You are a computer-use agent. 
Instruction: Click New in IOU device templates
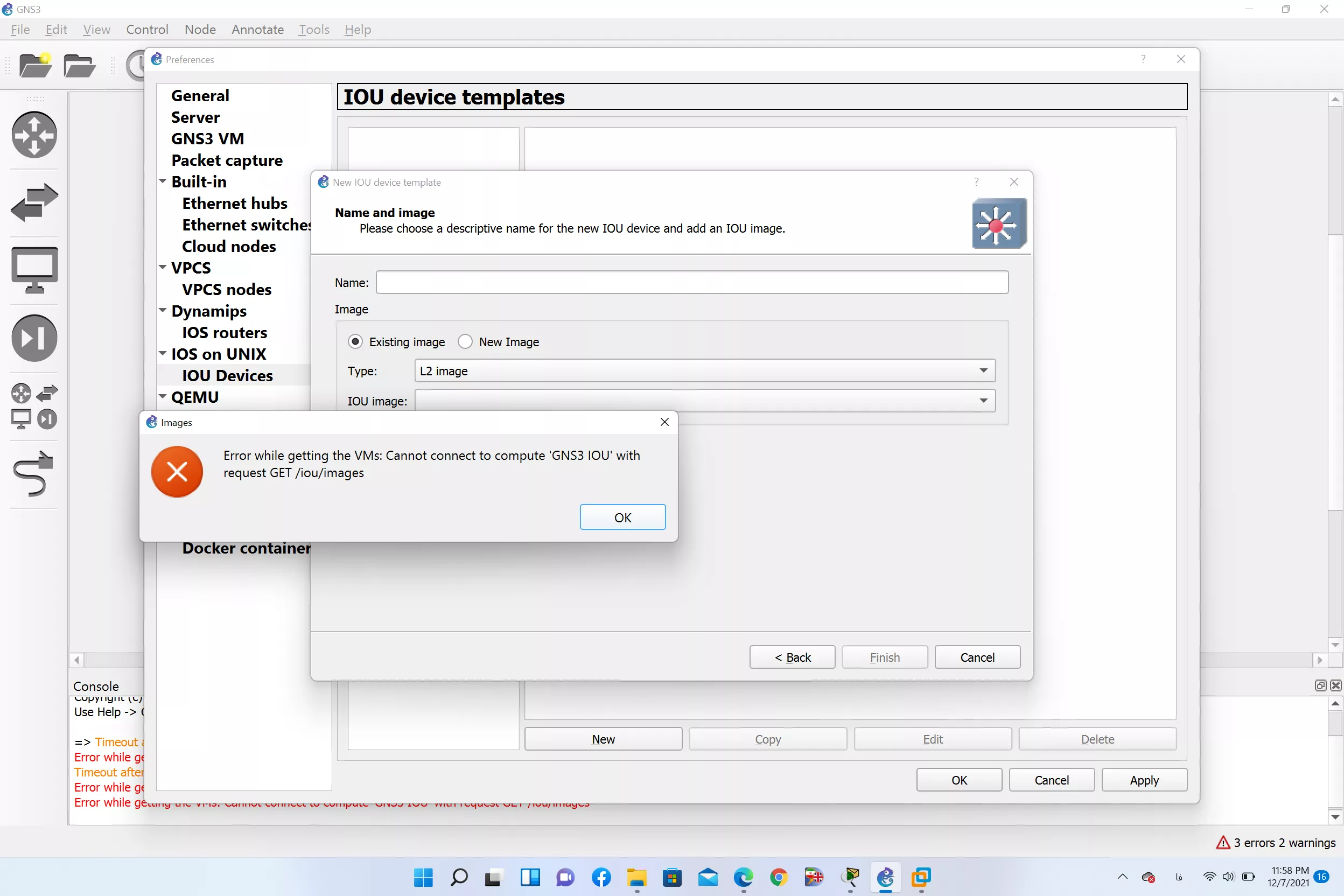(603, 739)
